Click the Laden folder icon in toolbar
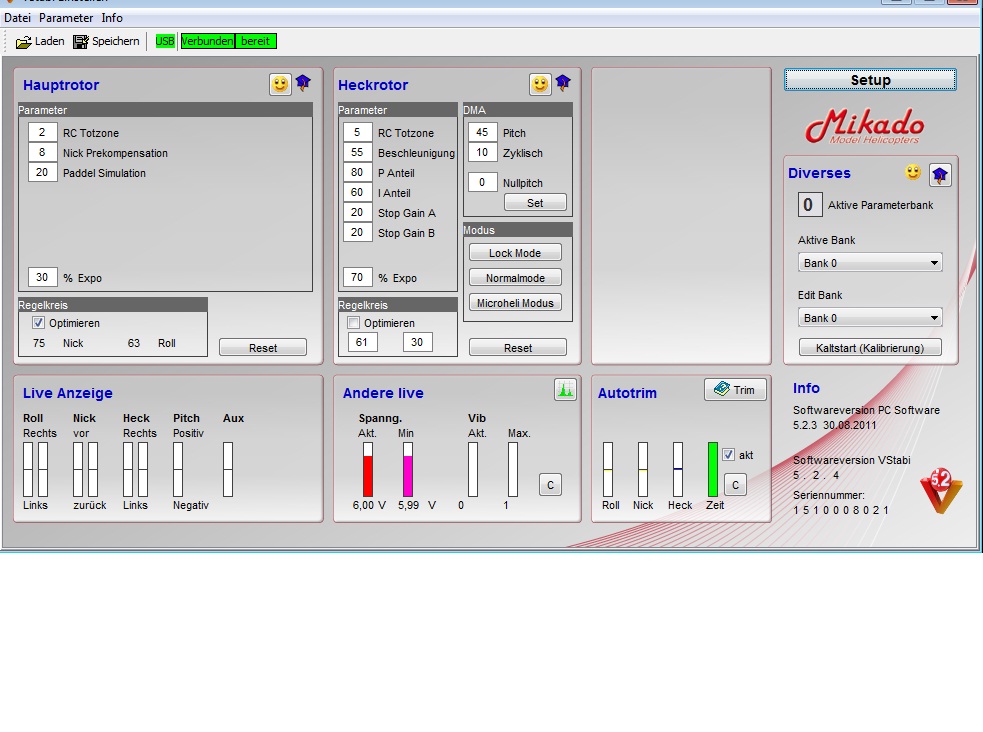Screen dimensions: 983x732 click(x=24, y=41)
